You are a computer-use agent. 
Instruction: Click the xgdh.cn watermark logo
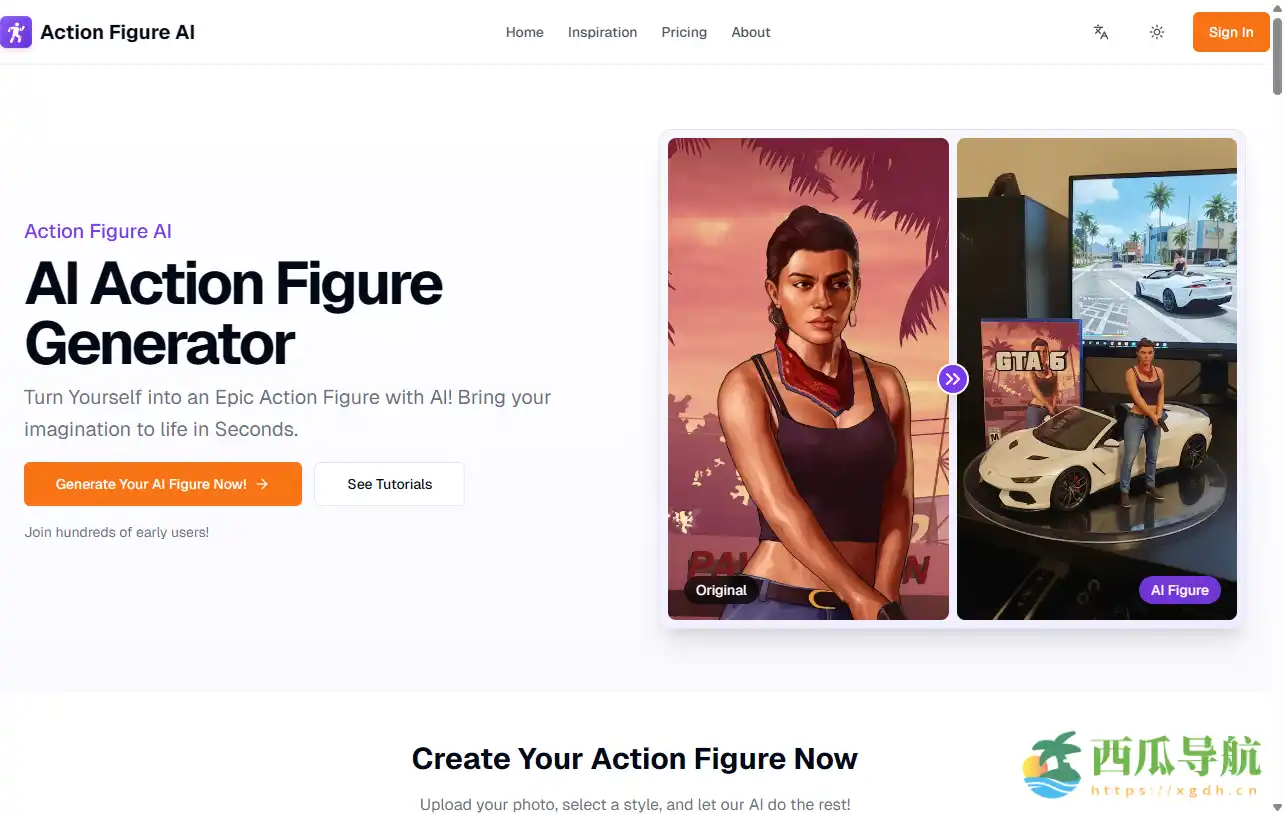(x=1141, y=765)
